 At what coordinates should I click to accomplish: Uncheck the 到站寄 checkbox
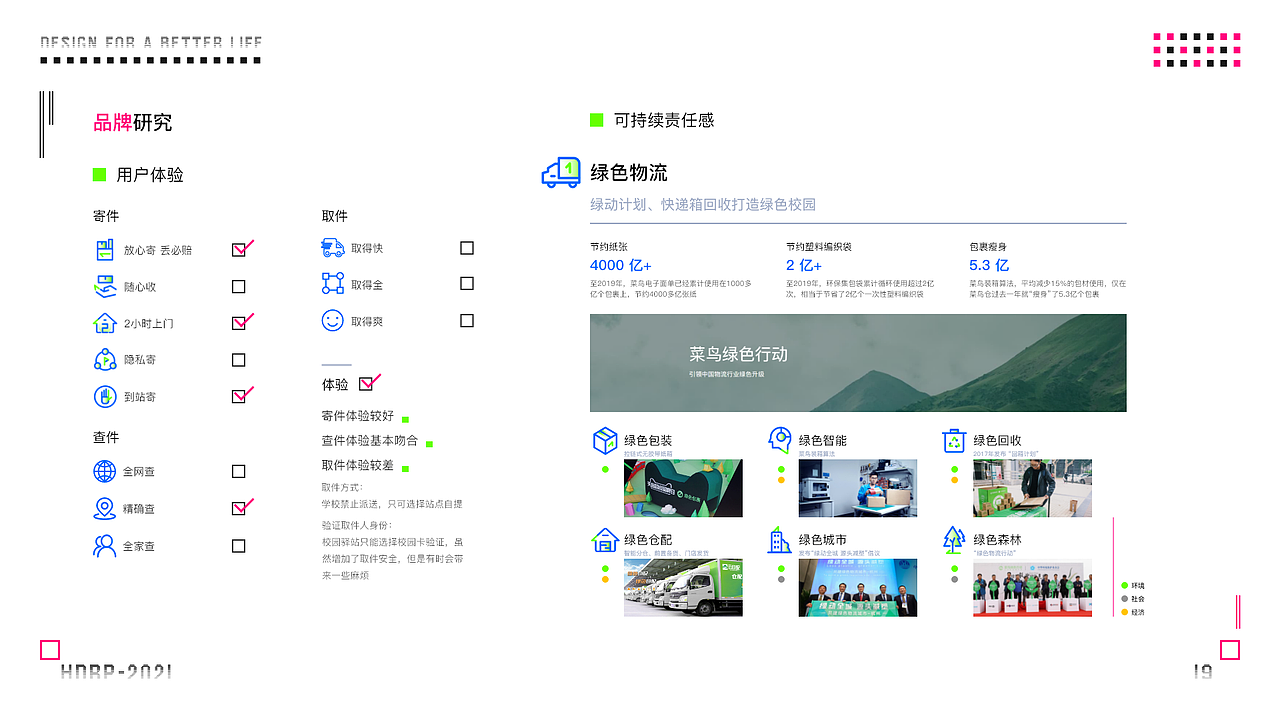pos(239,396)
